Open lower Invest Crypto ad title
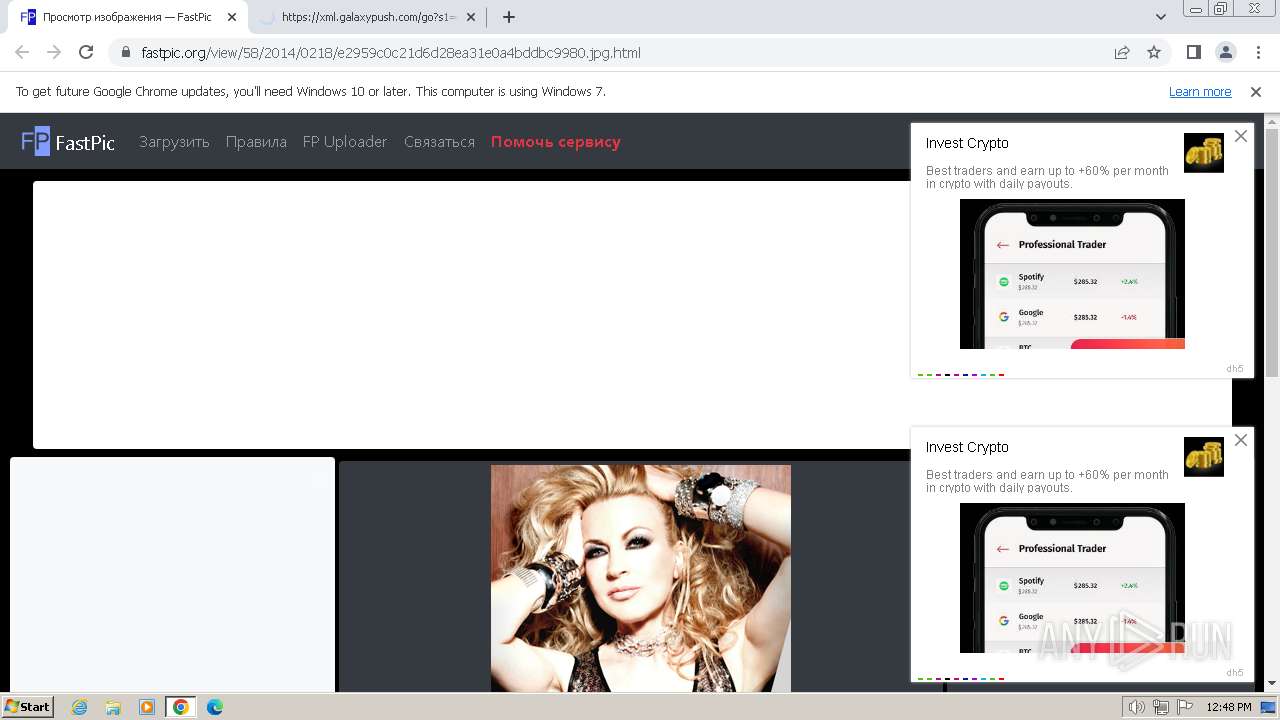1280x720 pixels. (x=967, y=447)
